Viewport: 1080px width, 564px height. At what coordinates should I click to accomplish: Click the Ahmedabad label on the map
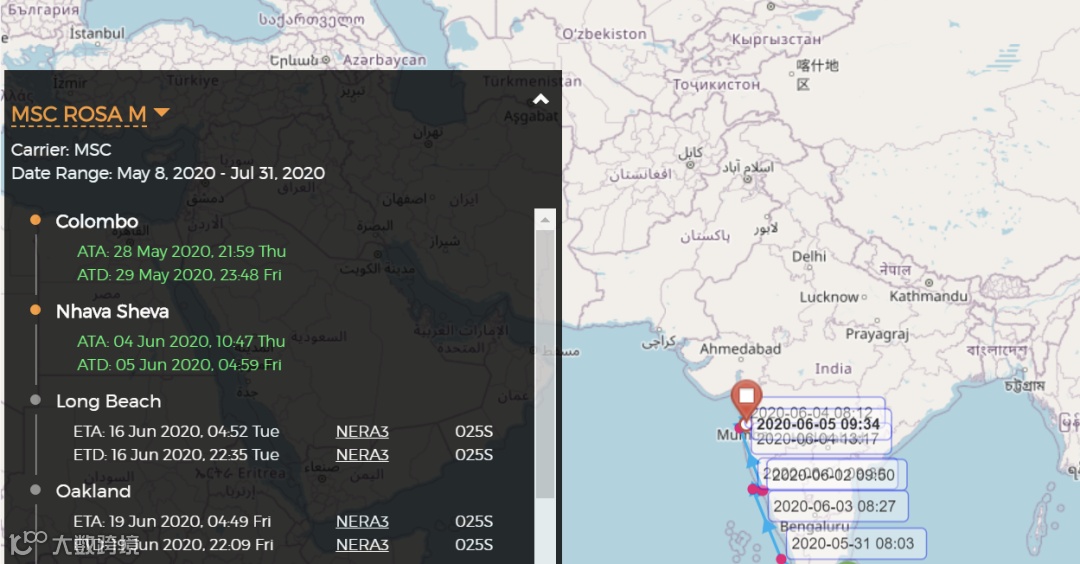click(740, 349)
